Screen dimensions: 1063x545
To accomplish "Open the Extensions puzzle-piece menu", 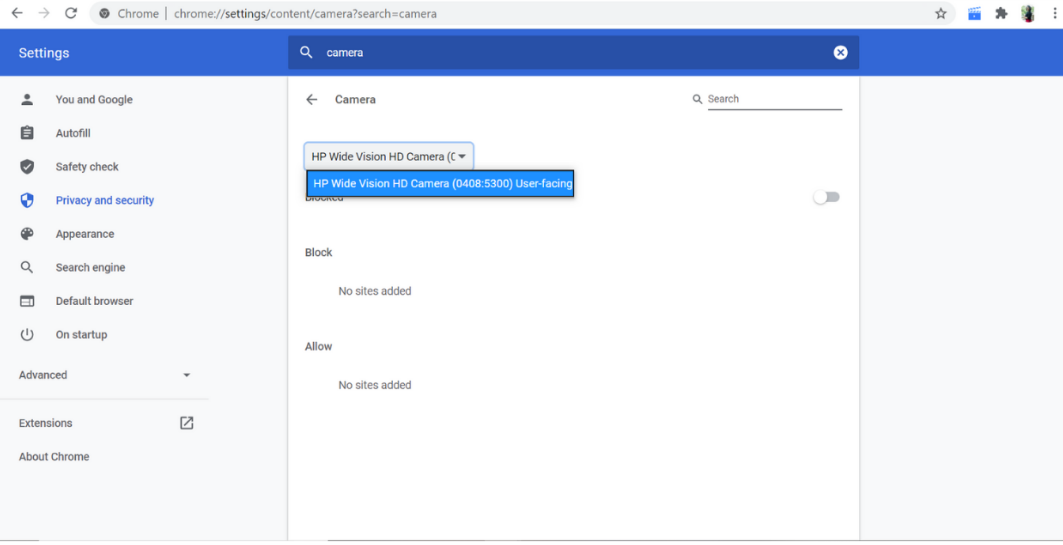I will [1001, 14].
